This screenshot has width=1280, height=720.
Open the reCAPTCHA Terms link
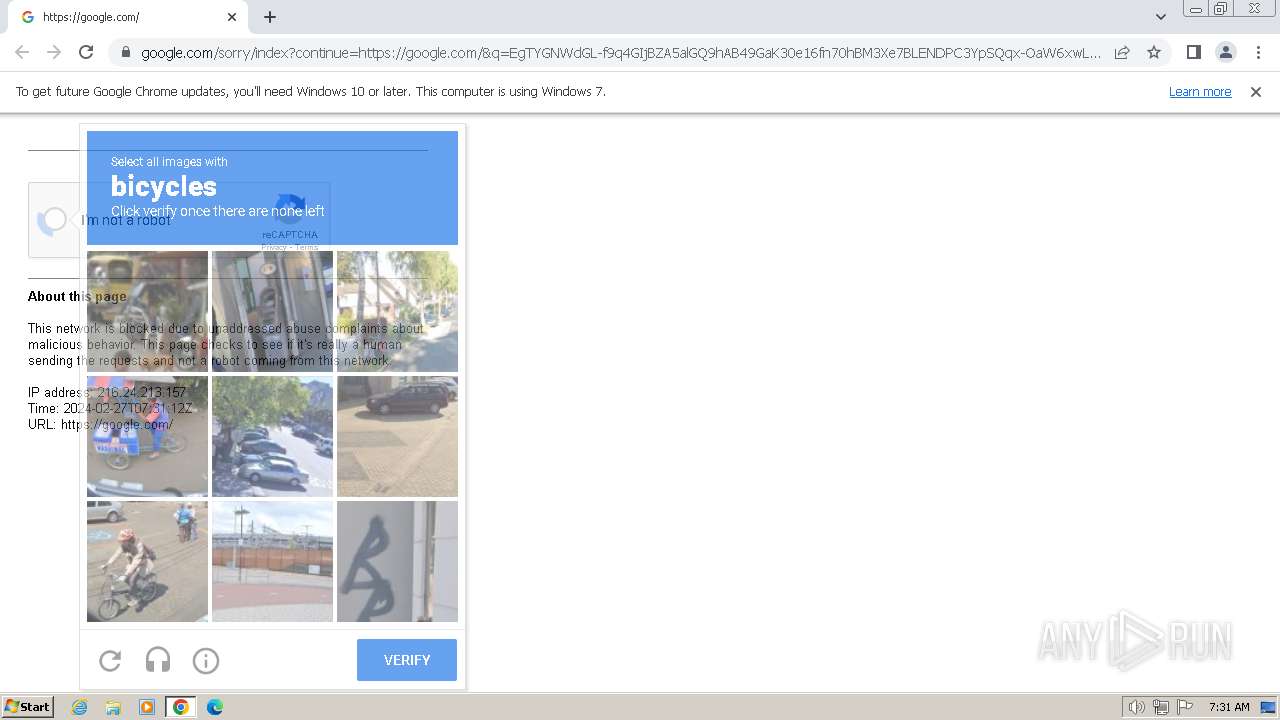[x=307, y=247]
